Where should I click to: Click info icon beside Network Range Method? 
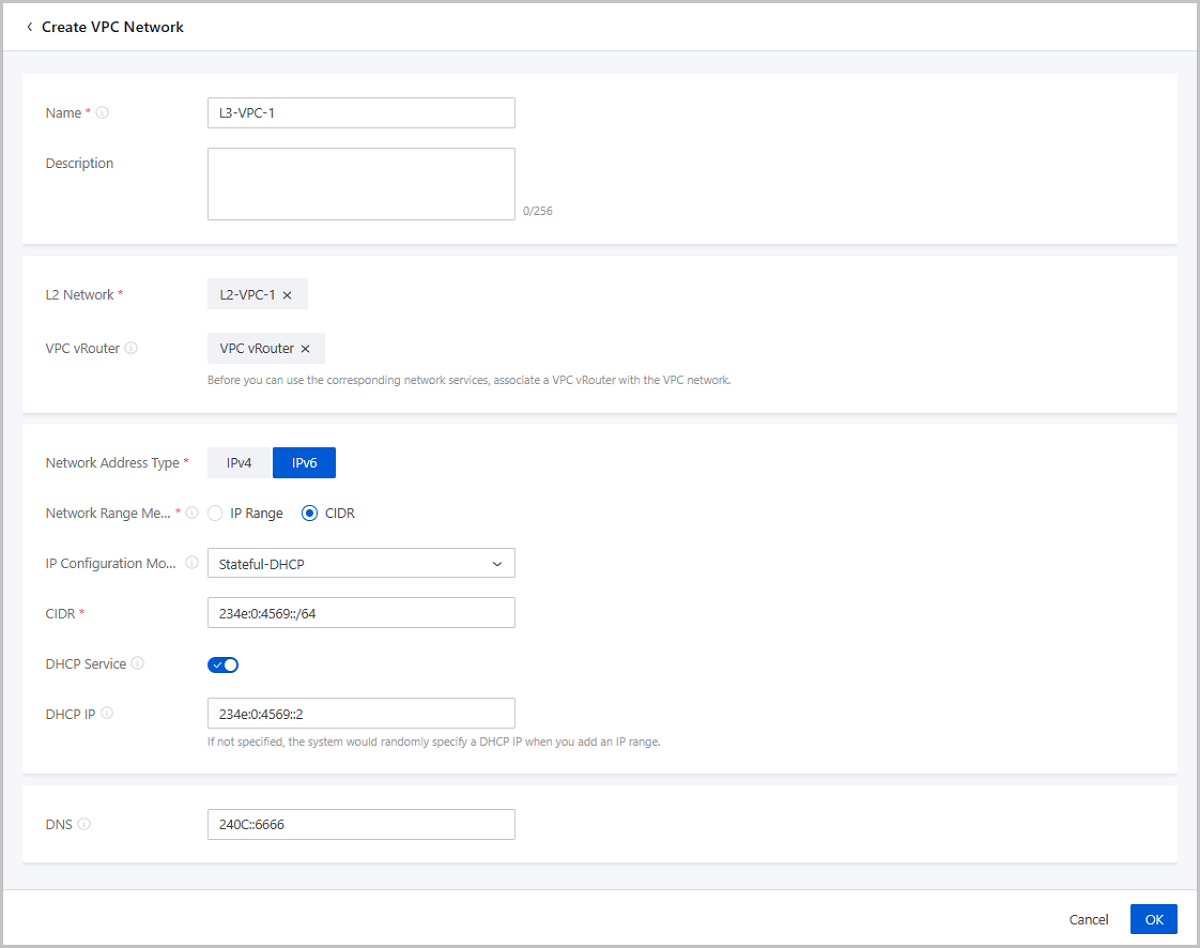(192, 513)
